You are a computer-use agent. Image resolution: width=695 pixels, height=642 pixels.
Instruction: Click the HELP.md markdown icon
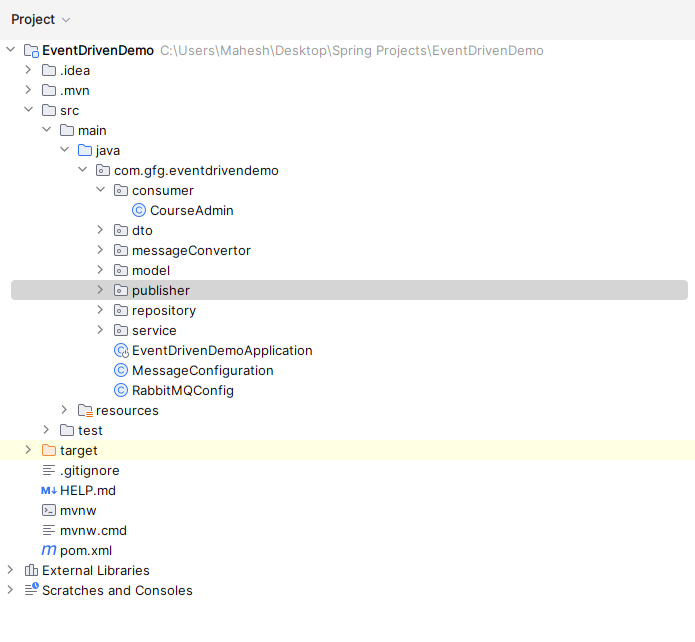[x=49, y=490]
